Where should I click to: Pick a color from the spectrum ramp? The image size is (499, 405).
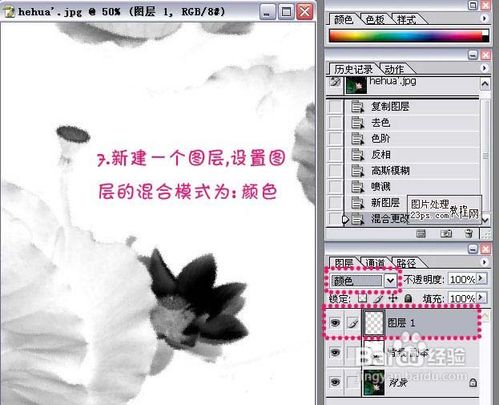click(x=405, y=36)
